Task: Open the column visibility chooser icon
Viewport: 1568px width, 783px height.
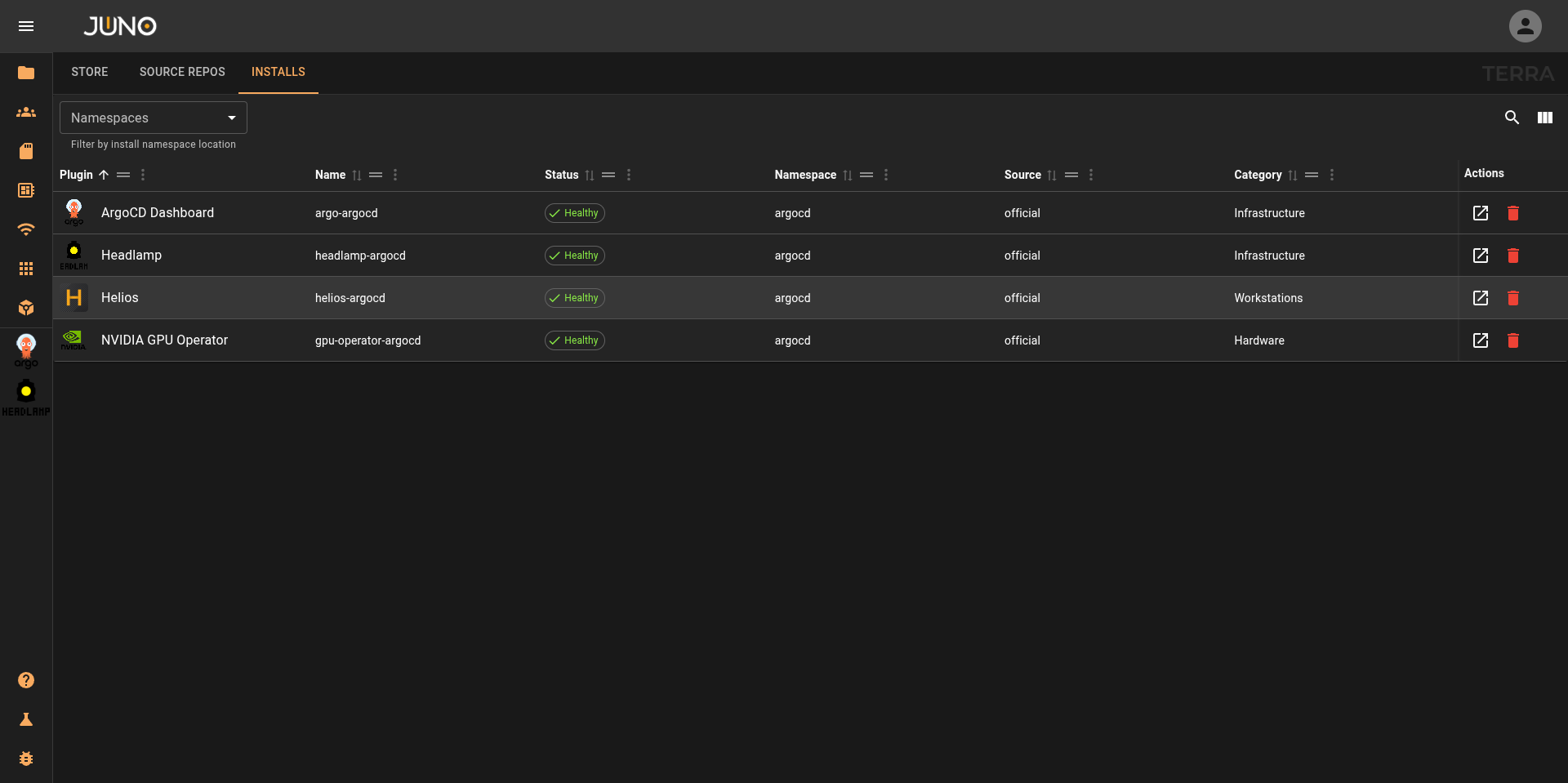Action: (x=1544, y=118)
